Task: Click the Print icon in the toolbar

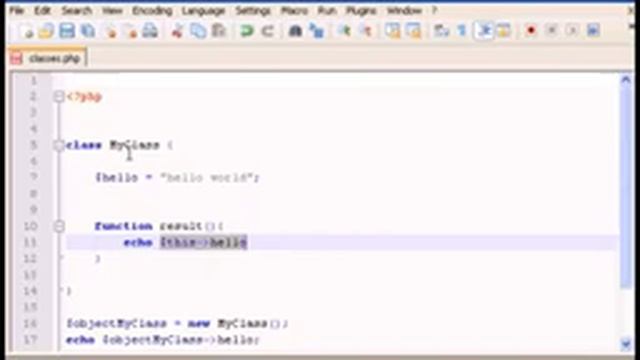Action: click(x=150, y=31)
